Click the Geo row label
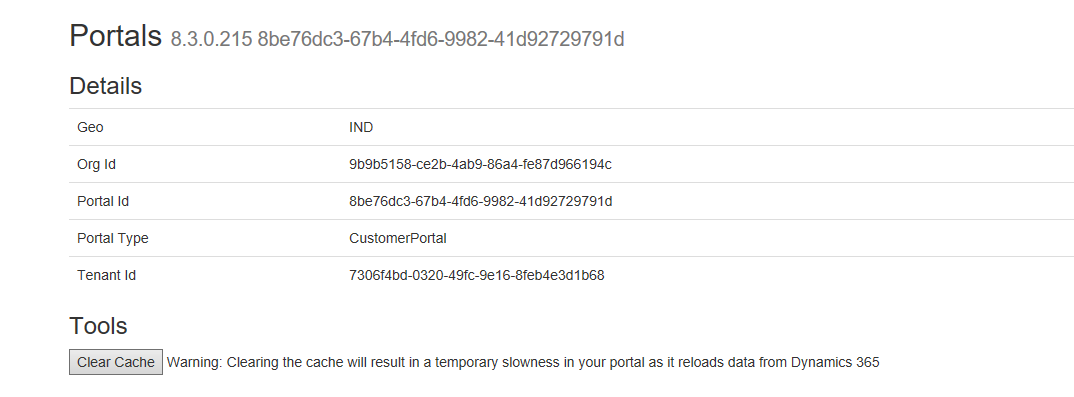Image resolution: width=1074 pixels, height=397 pixels. pyautogui.click(x=90, y=127)
